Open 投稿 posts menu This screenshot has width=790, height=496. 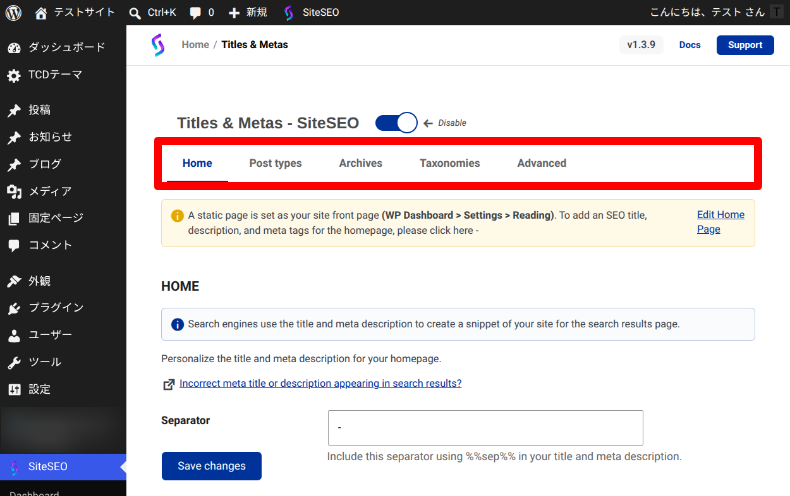pos(63,110)
